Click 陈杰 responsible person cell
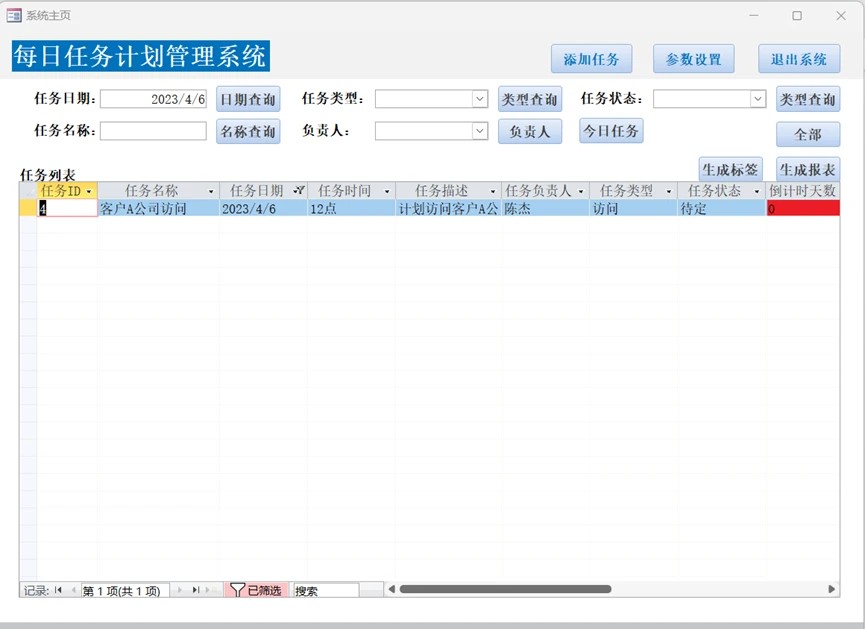This screenshot has width=865, height=629. coord(545,208)
